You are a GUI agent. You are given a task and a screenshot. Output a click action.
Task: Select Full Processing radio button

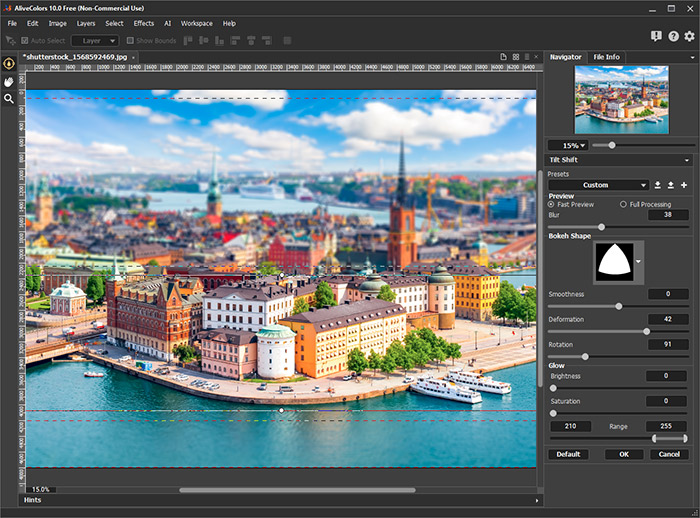(624, 204)
